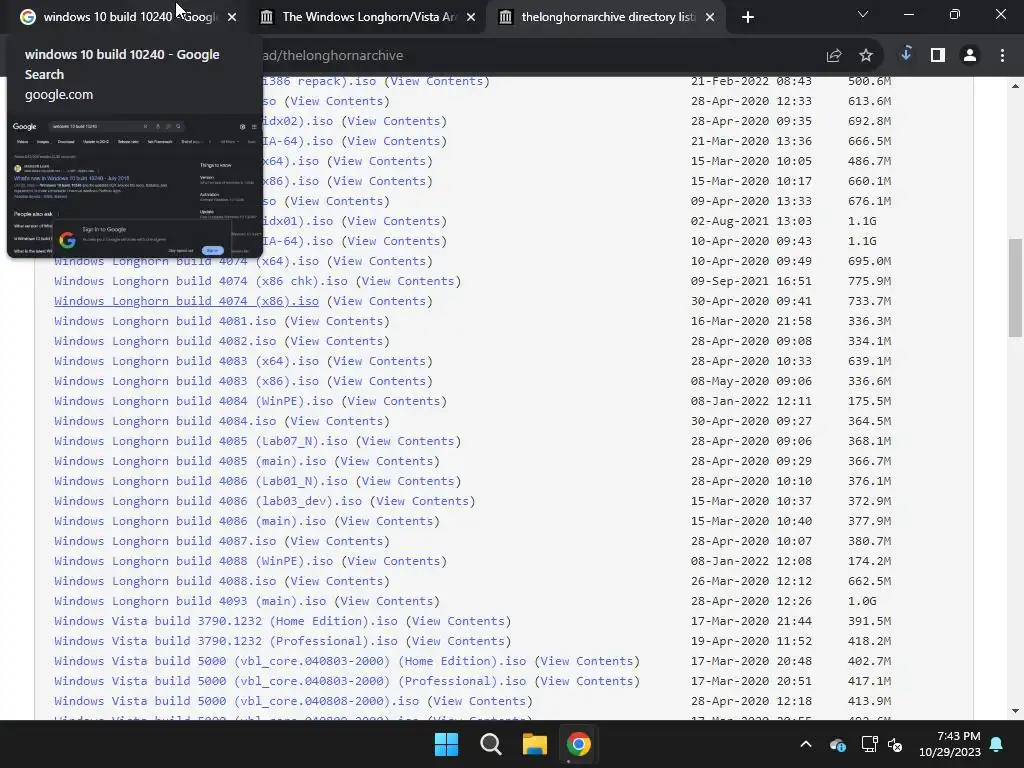View Contents of build 4081.iso
The height and width of the screenshot is (768, 1024).
tap(336, 321)
